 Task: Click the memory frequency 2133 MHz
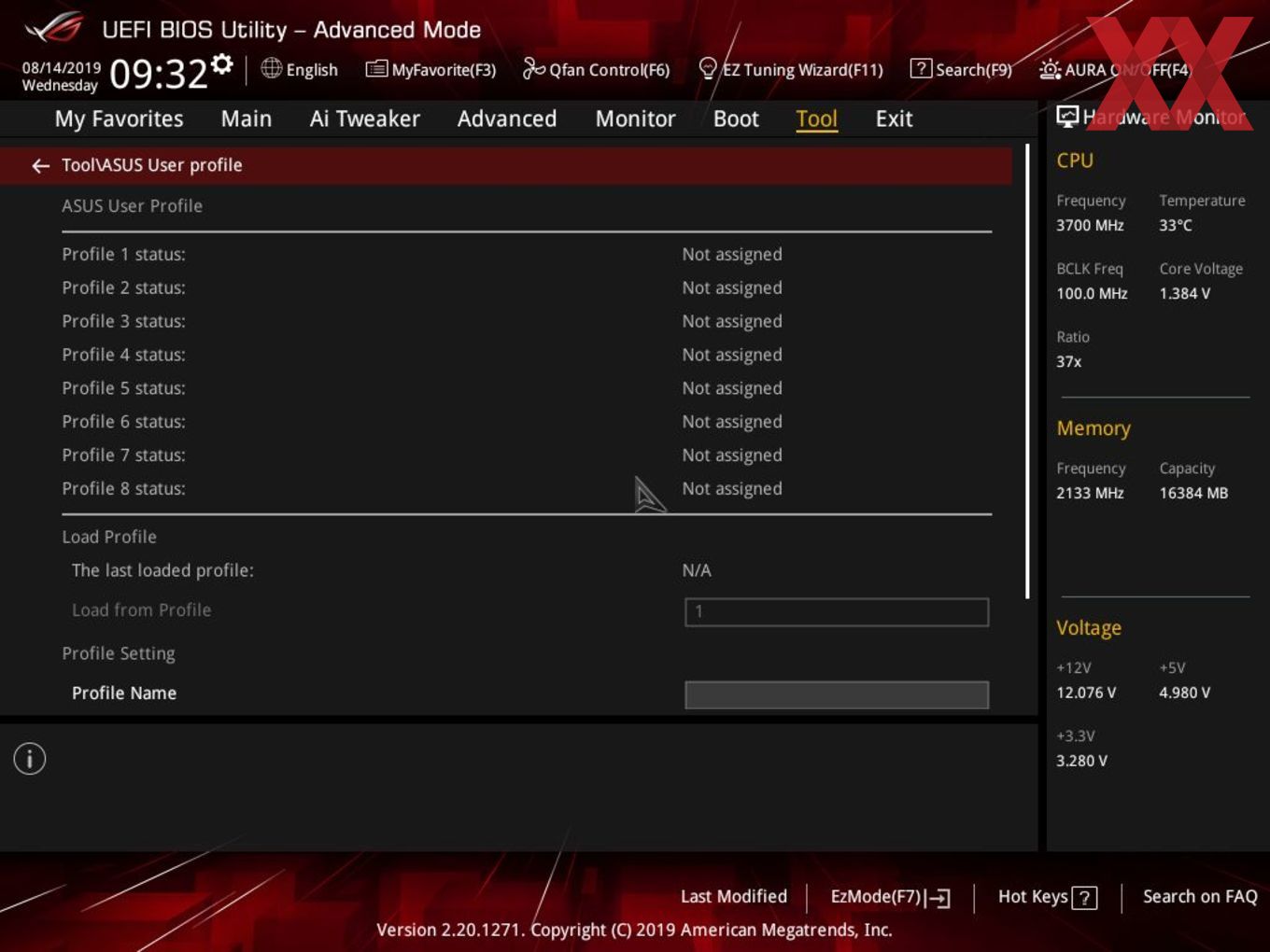click(1090, 493)
